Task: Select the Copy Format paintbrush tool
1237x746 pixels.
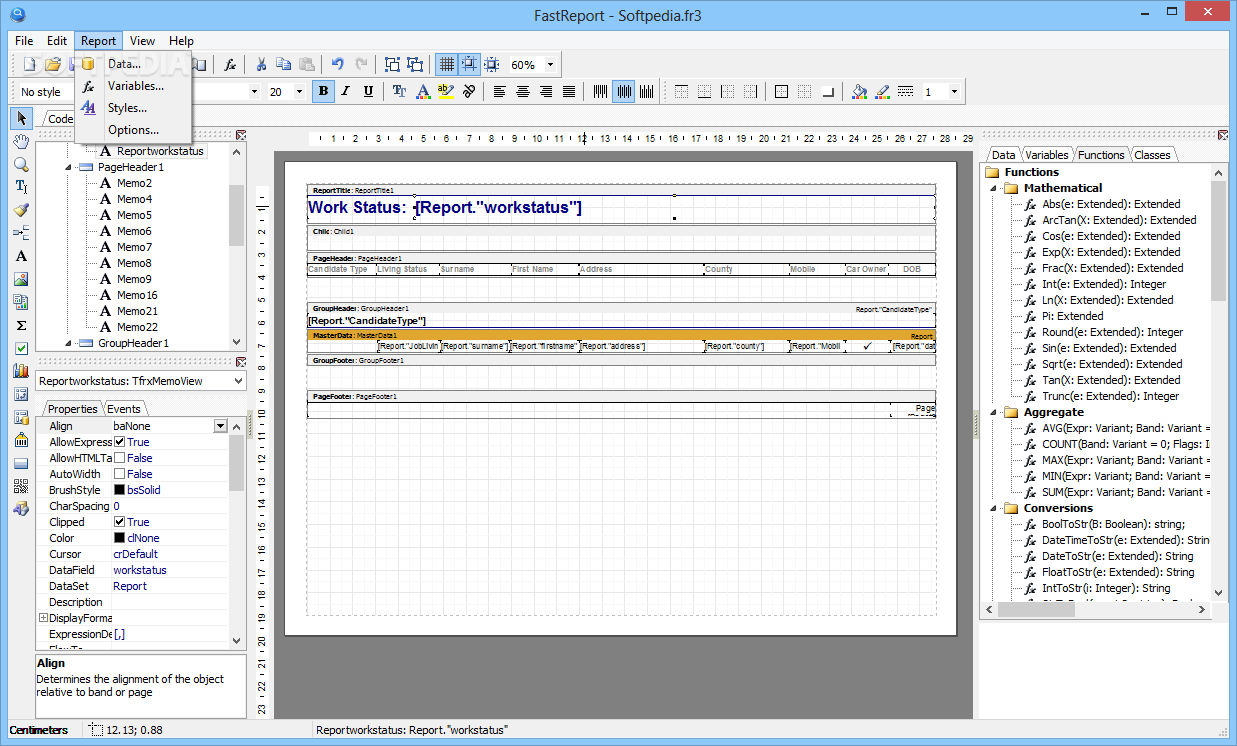Action: point(21,210)
